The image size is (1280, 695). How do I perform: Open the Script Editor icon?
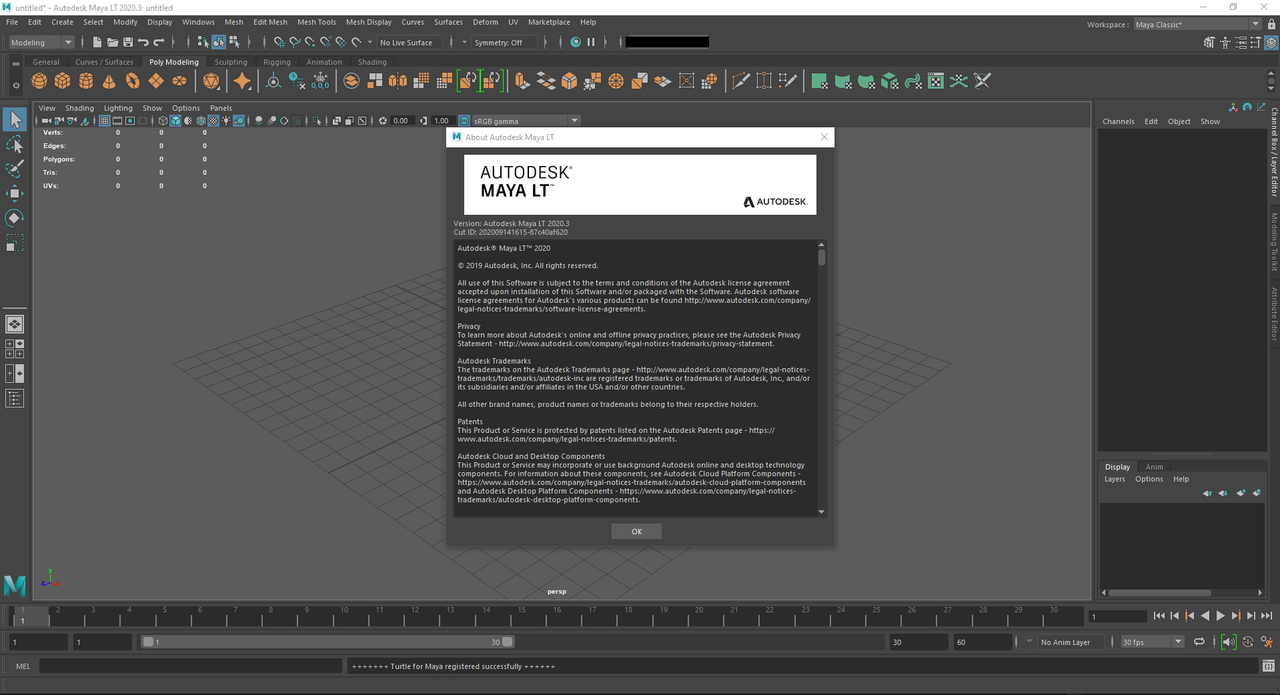pyautogui.click(x=1268, y=666)
